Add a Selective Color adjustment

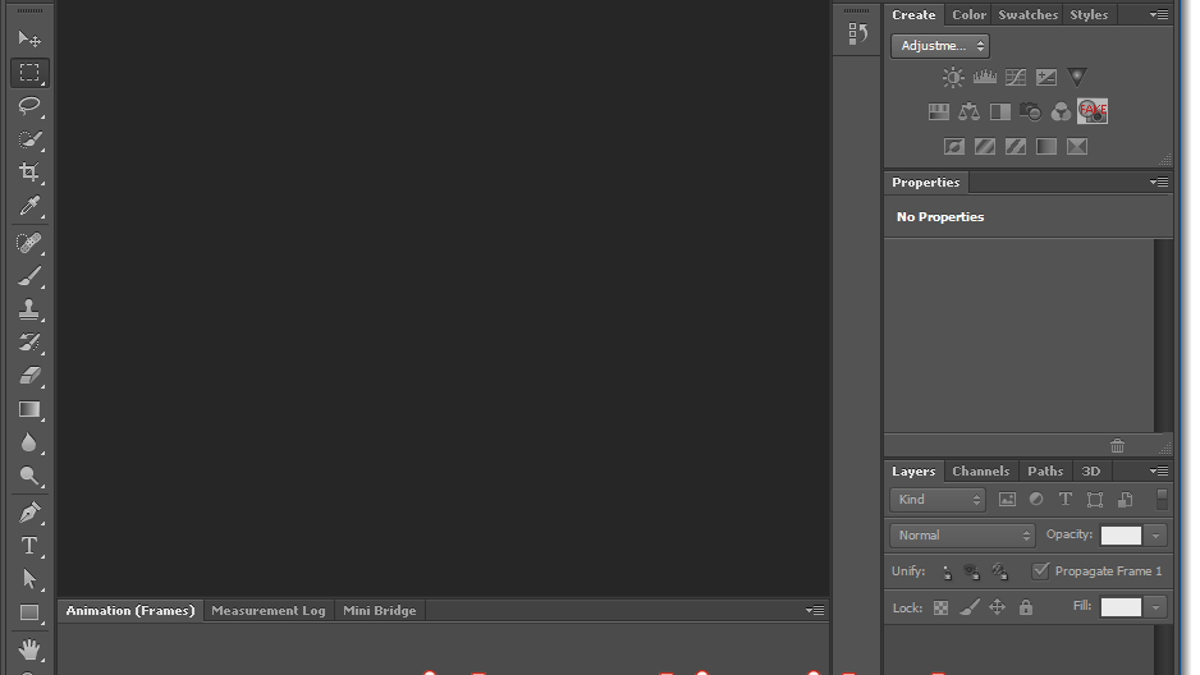[x=1077, y=147]
